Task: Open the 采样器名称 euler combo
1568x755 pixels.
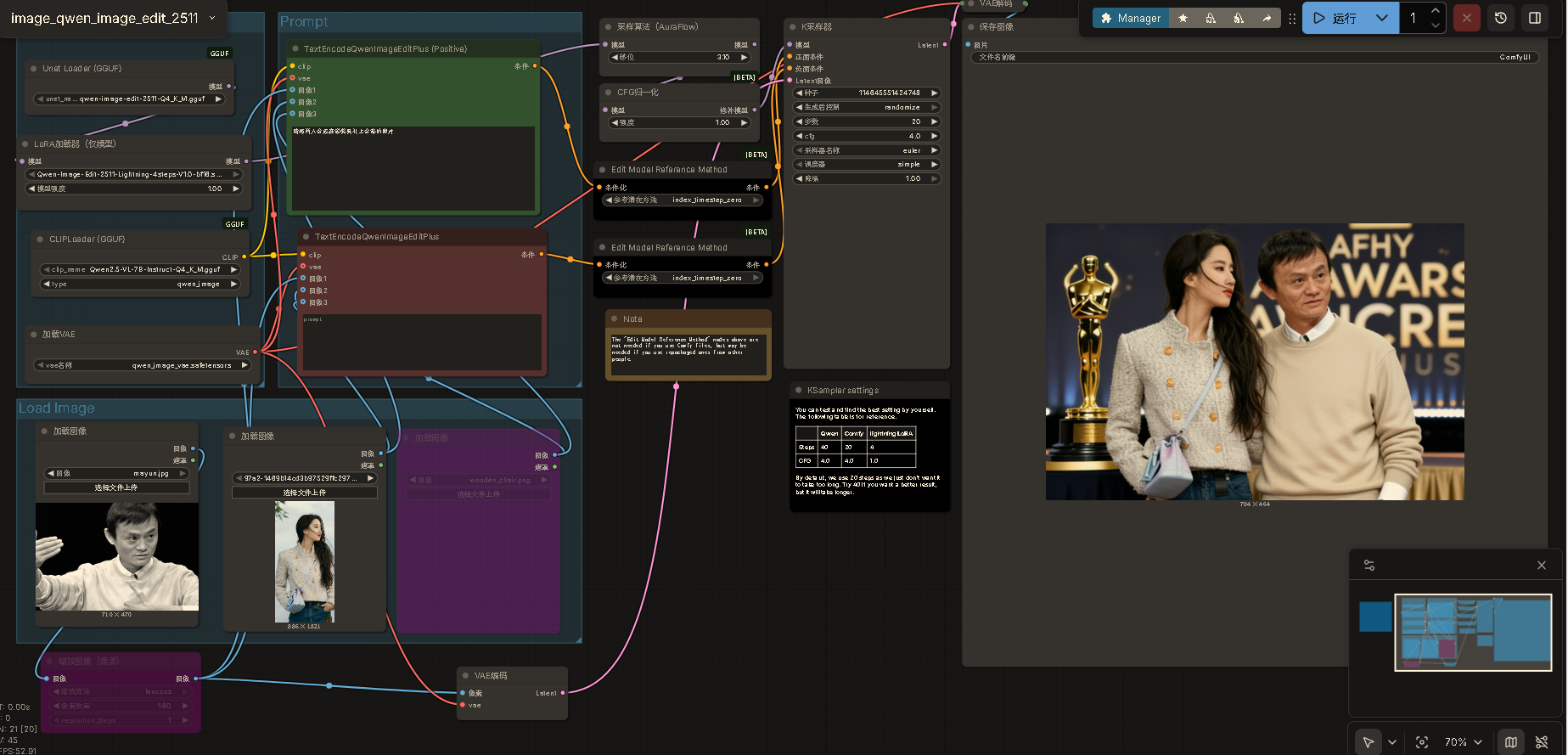Action: pyautogui.click(x=867, y=150)
